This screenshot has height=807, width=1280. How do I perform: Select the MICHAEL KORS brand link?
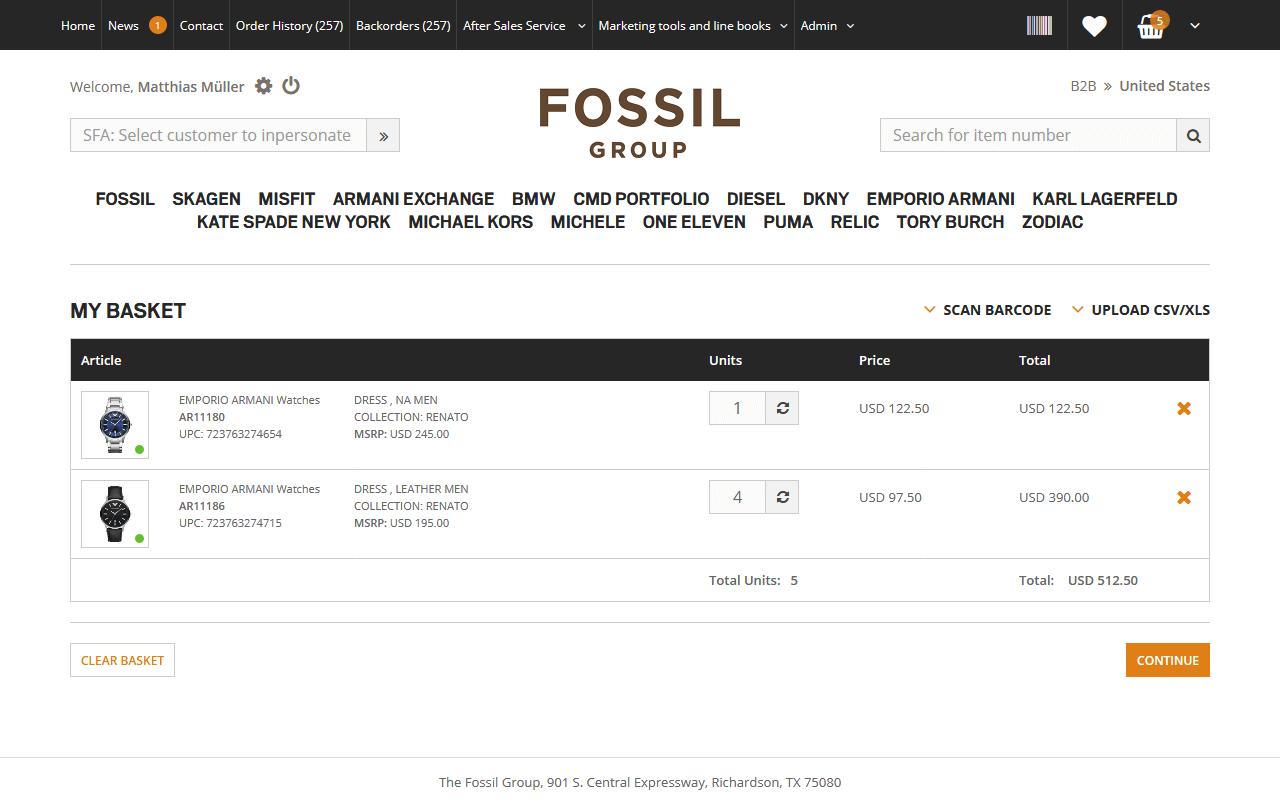tap(470, 222)
